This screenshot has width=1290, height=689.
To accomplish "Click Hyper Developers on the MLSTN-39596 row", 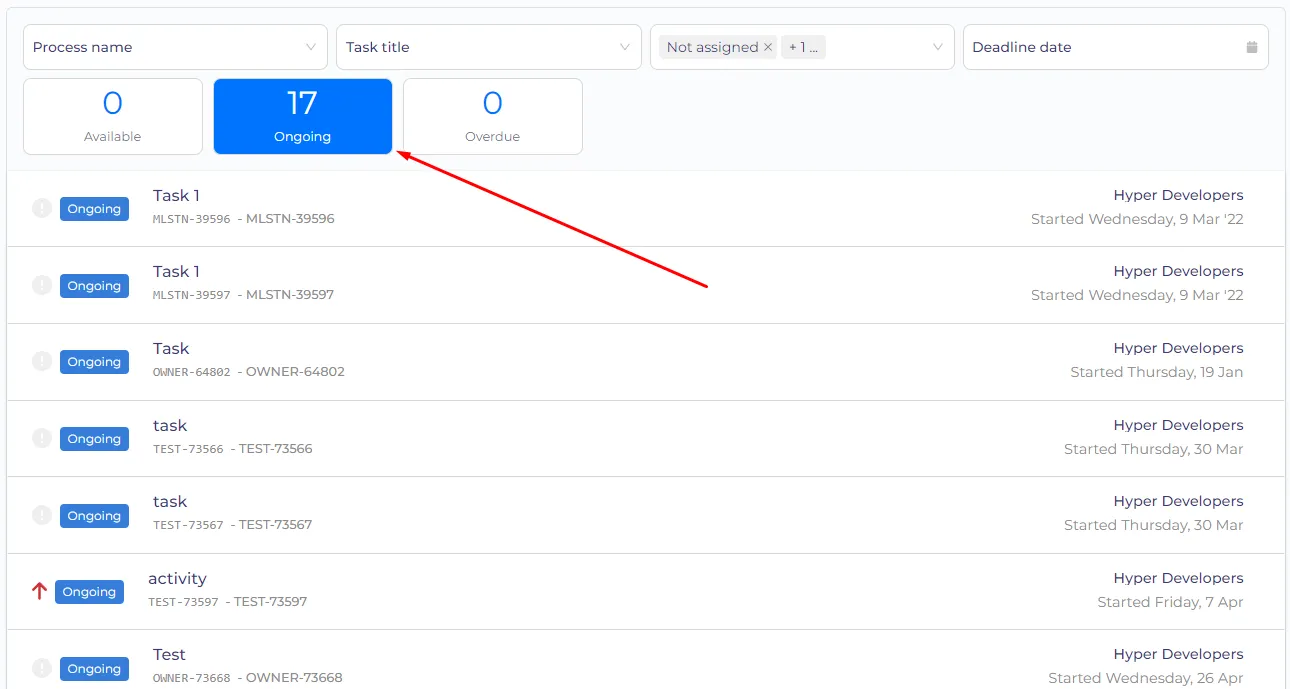I will 1178,195.
